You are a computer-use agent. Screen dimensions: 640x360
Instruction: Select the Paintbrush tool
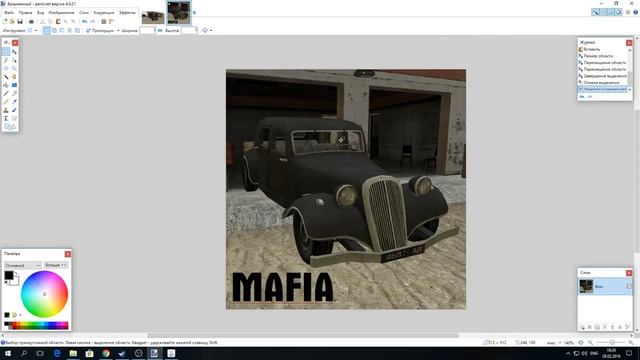pyautogui.click(x=6, y=93)
